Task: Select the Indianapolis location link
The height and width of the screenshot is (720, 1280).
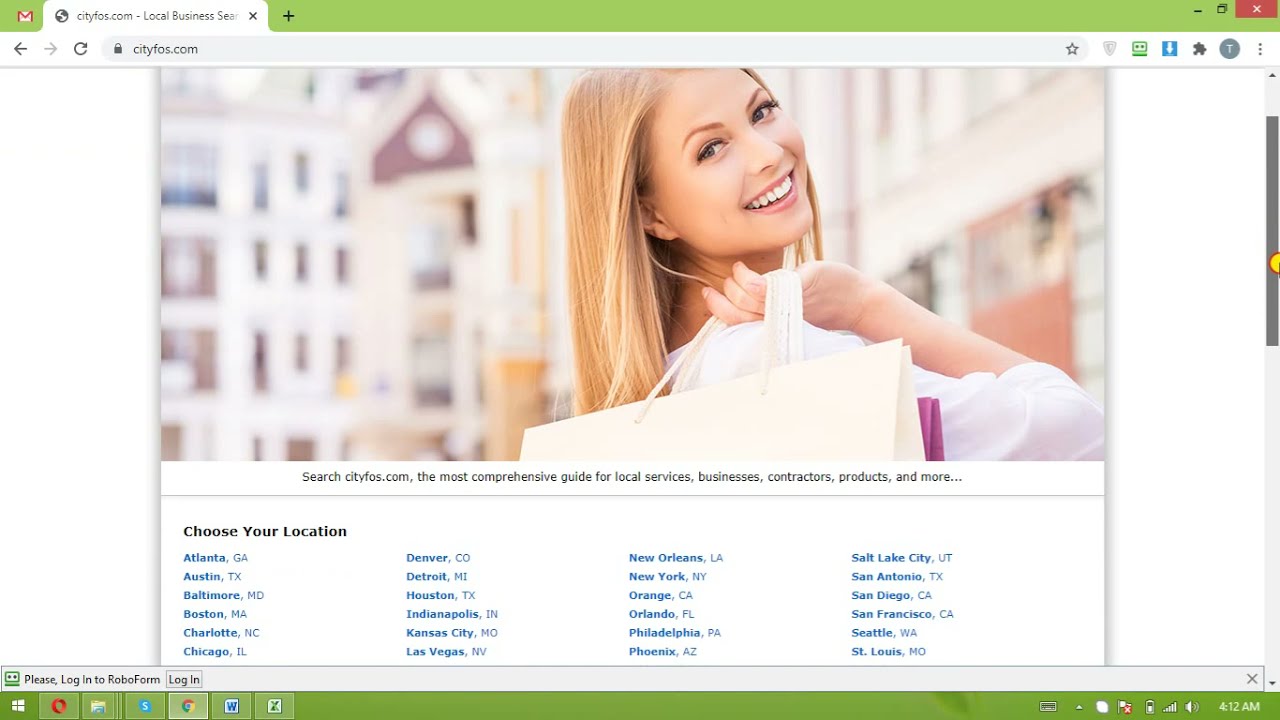Action: click(x=452, y=614)
